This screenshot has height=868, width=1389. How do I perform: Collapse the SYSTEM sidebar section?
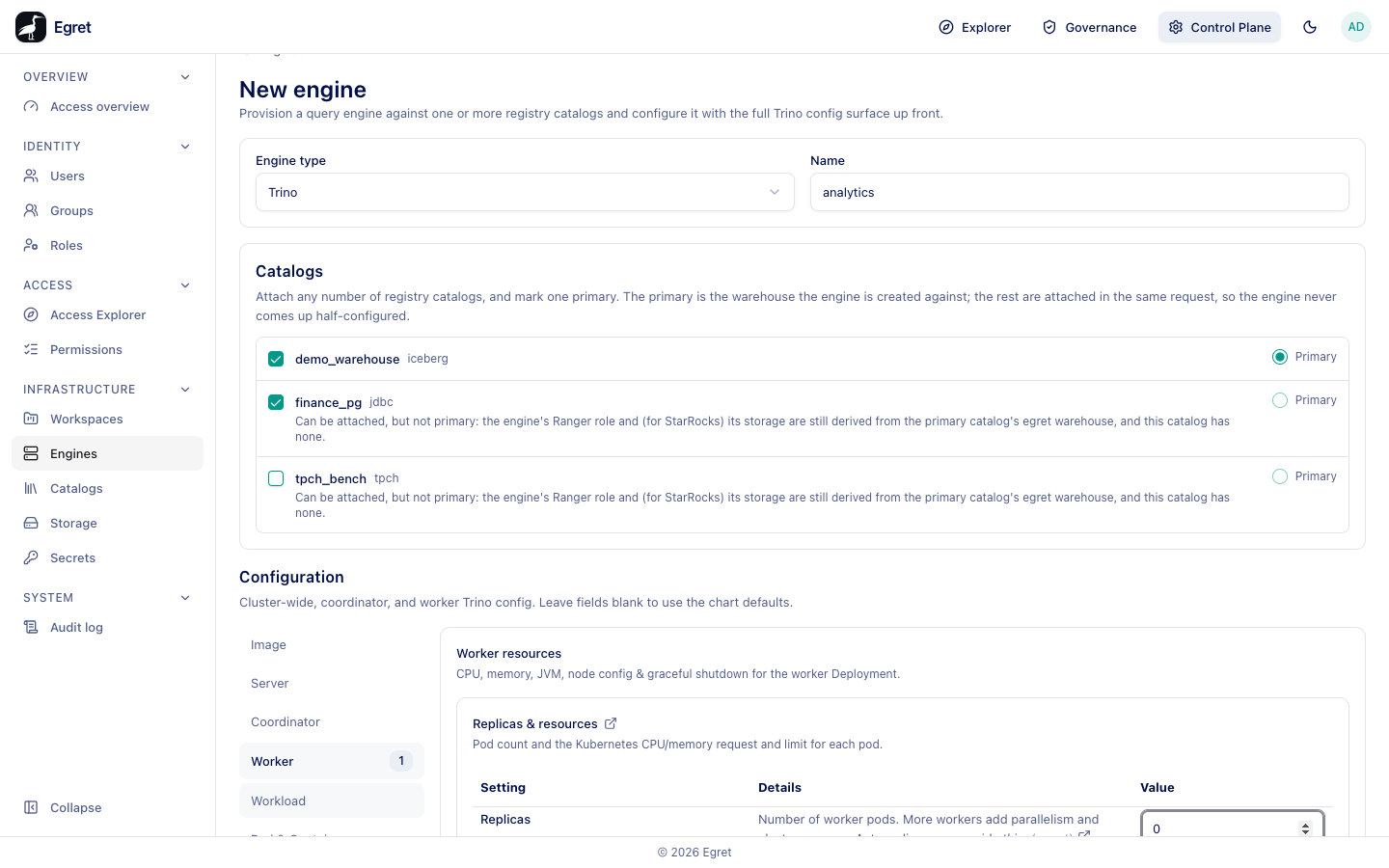click(185, 598)
